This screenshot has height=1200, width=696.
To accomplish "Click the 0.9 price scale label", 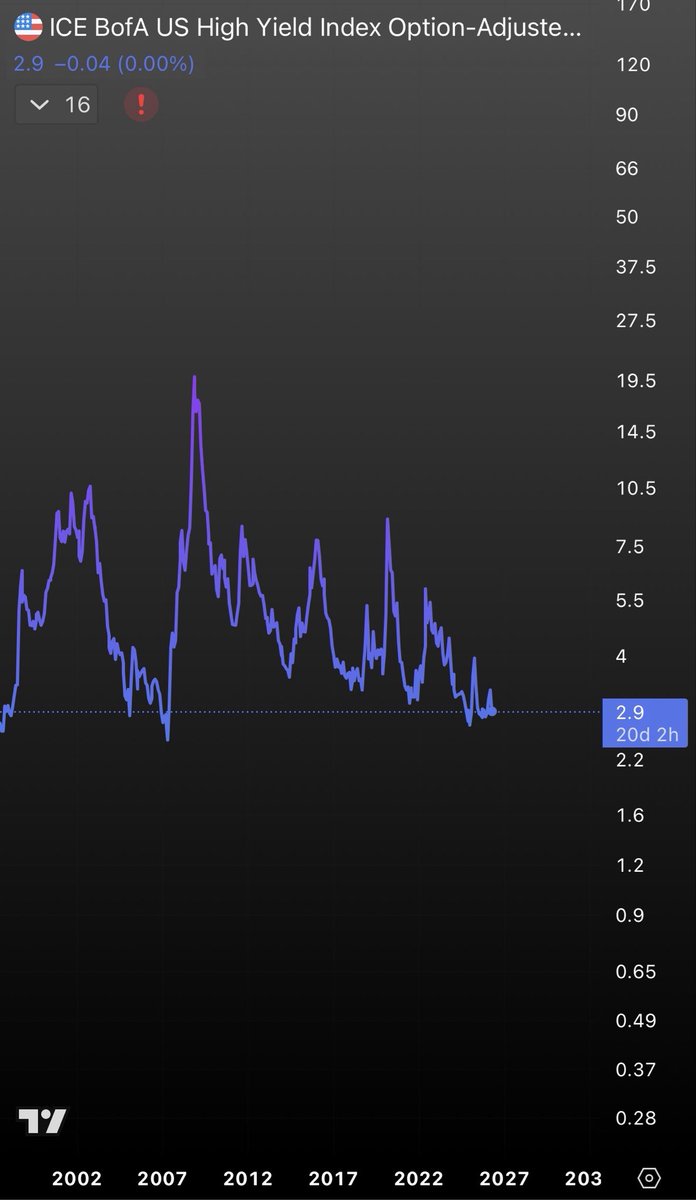I will (x=630, y=915).
